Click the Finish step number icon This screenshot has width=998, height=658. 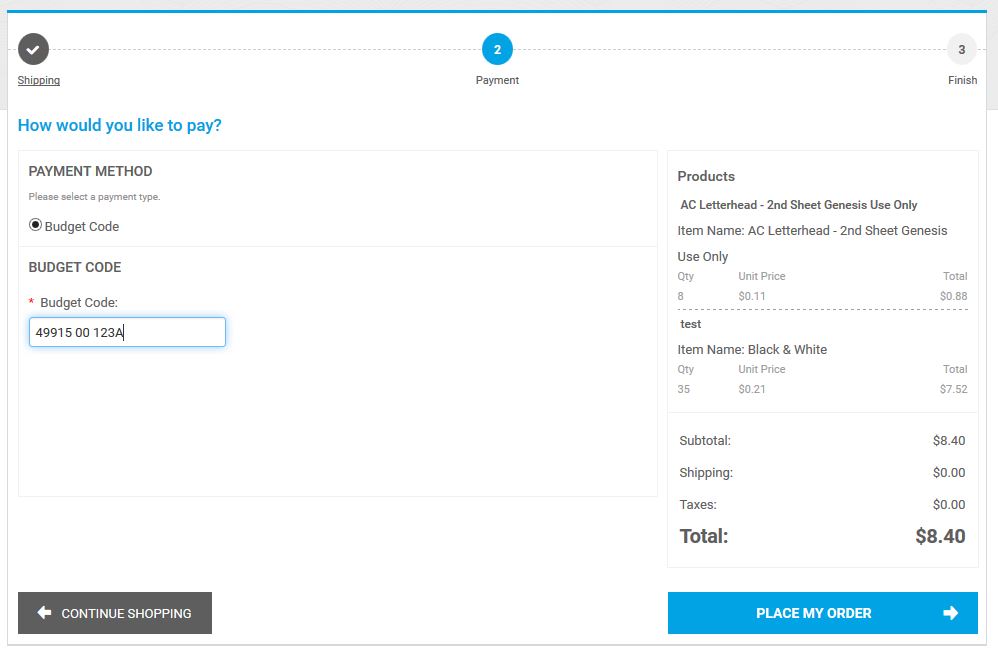tap(961, 48)
